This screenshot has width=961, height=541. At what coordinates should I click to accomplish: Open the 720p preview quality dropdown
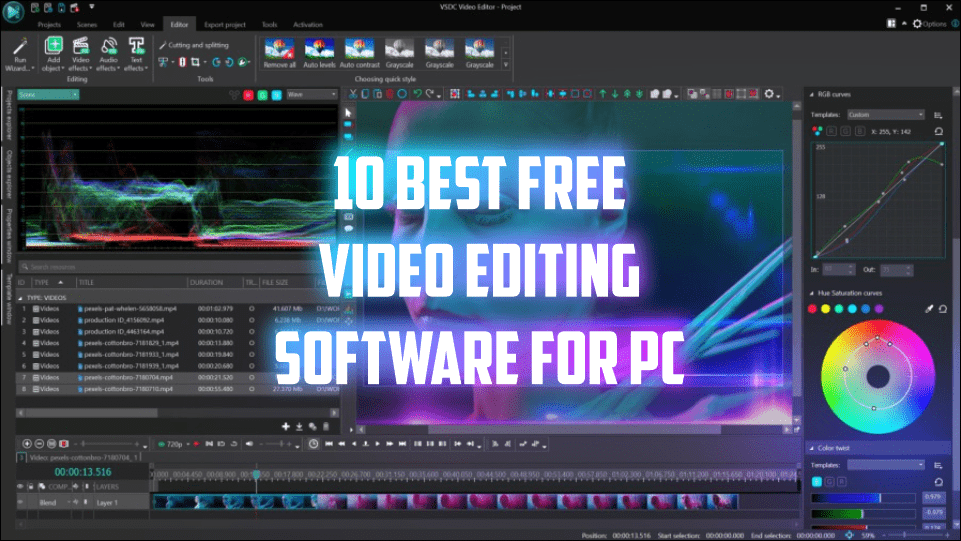click(x=173, y=444)
